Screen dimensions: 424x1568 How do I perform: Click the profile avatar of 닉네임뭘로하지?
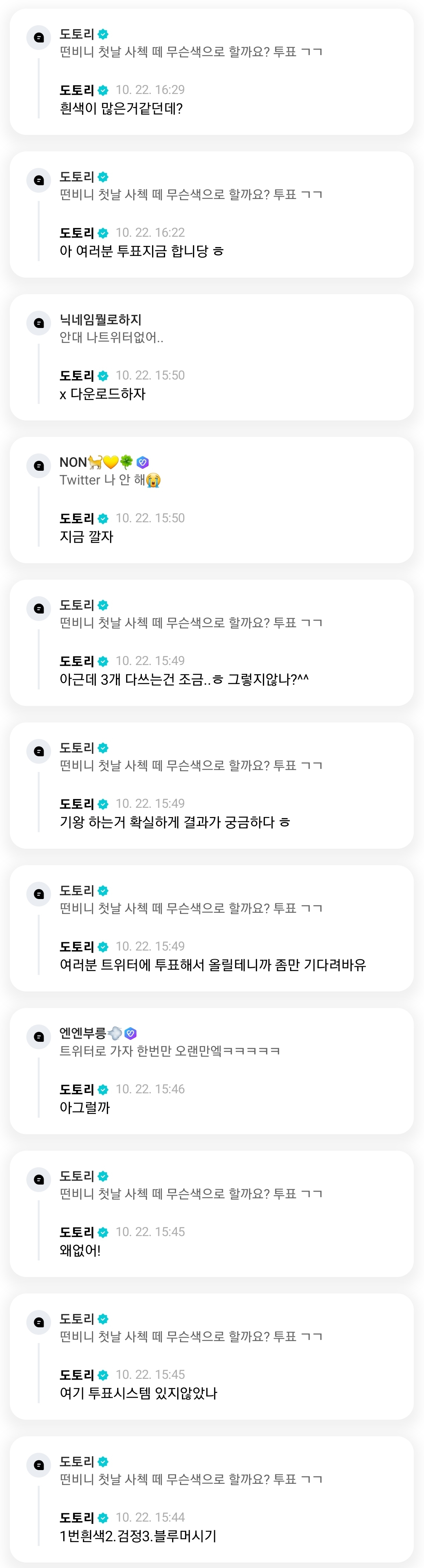[39, 323]
